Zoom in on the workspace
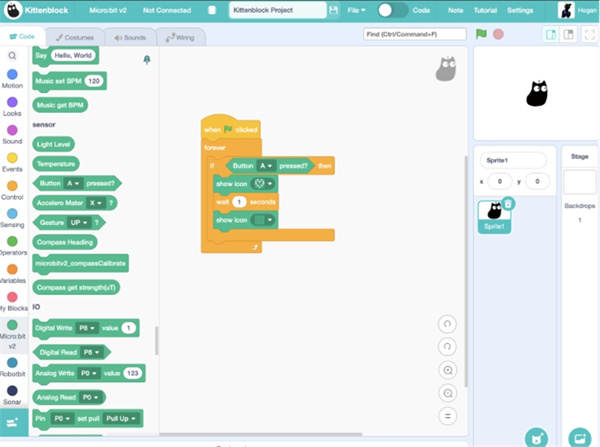The image size is (600, 447). (448, 368)
